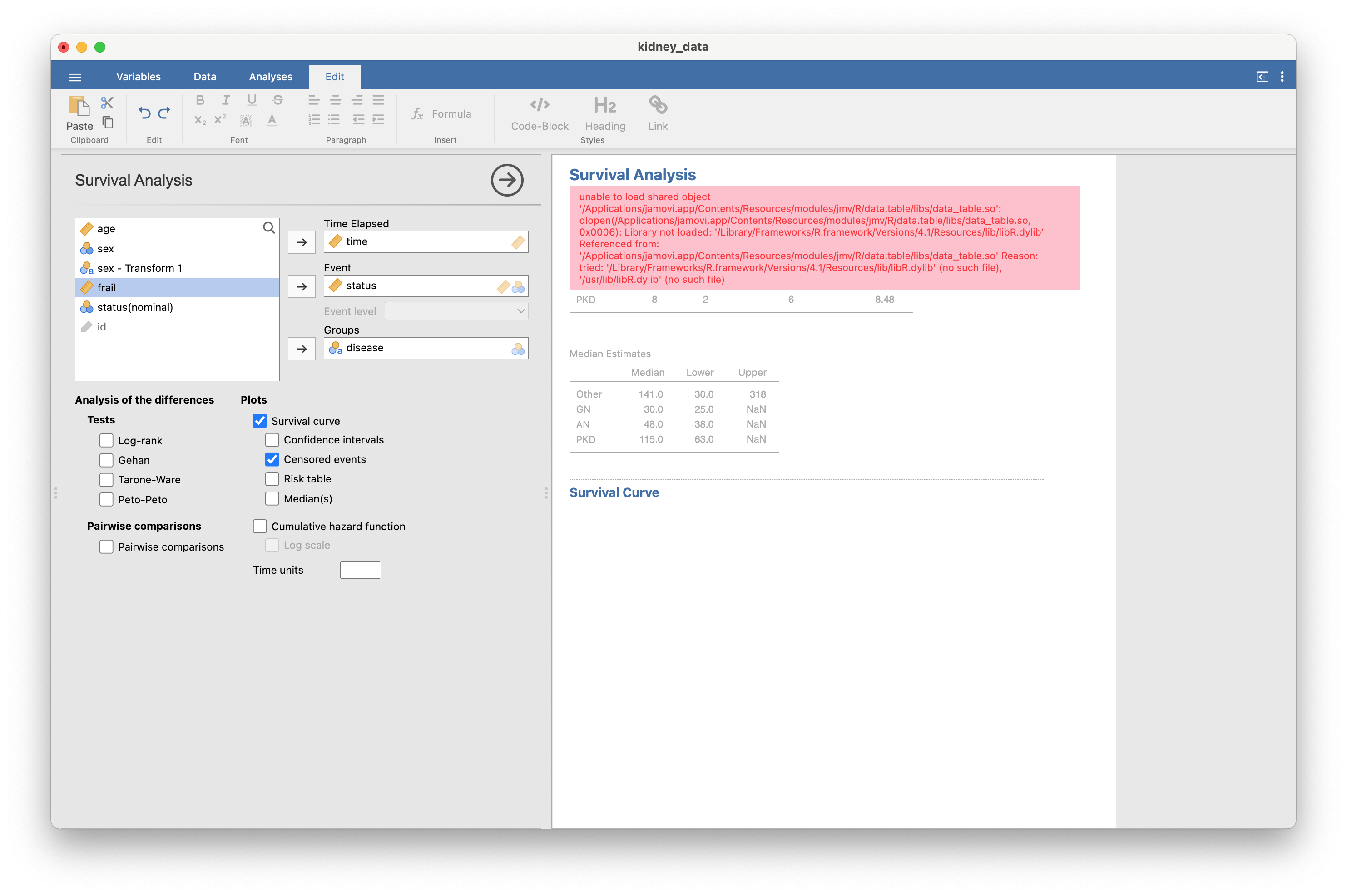Image resolution: width=1347 pixels, height=896 pixels.
Task: Enable the Cumulative hazard function checkbox
Action: point(260,526)
